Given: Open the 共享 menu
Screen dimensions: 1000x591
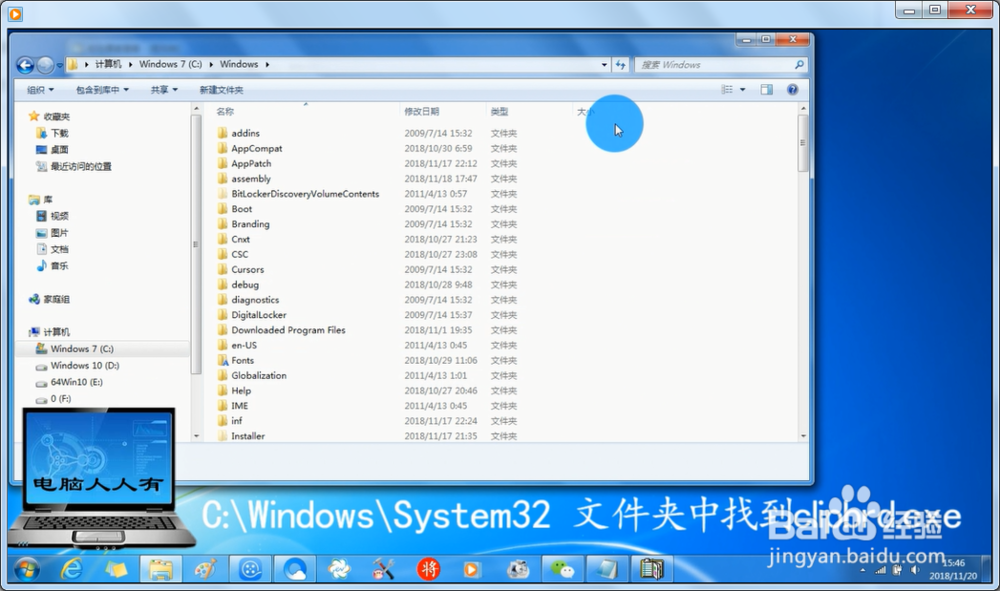Looking at the screenshot, I should 164,90.
